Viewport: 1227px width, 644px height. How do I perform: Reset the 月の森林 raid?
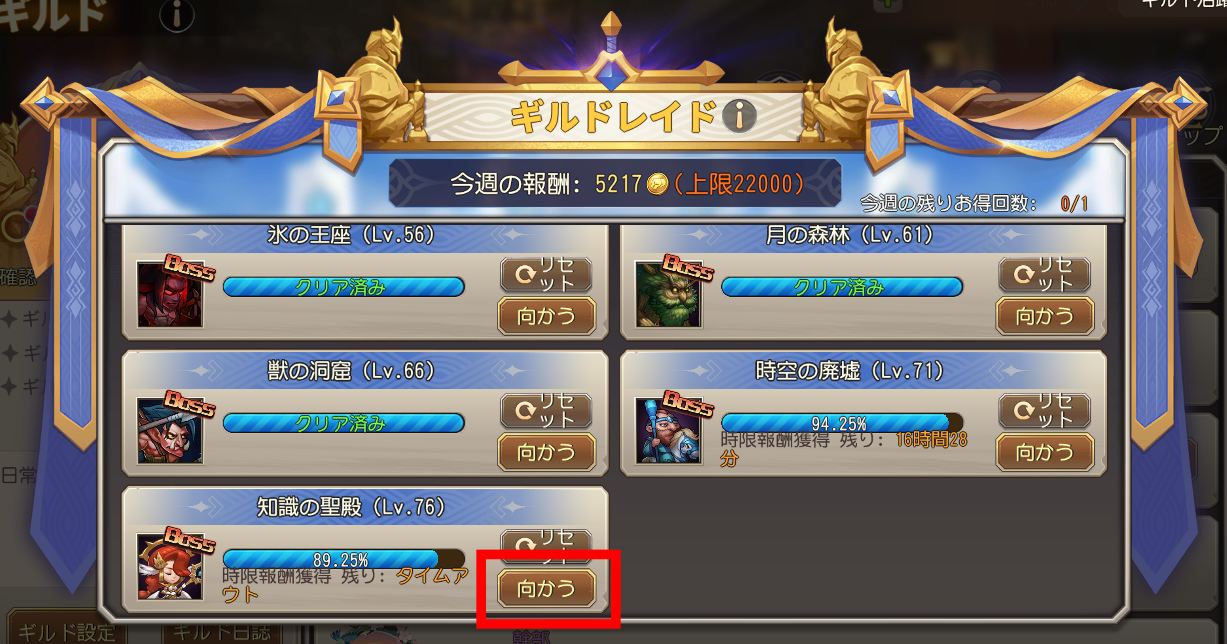pyautogui.click(x=1045, y=275)
